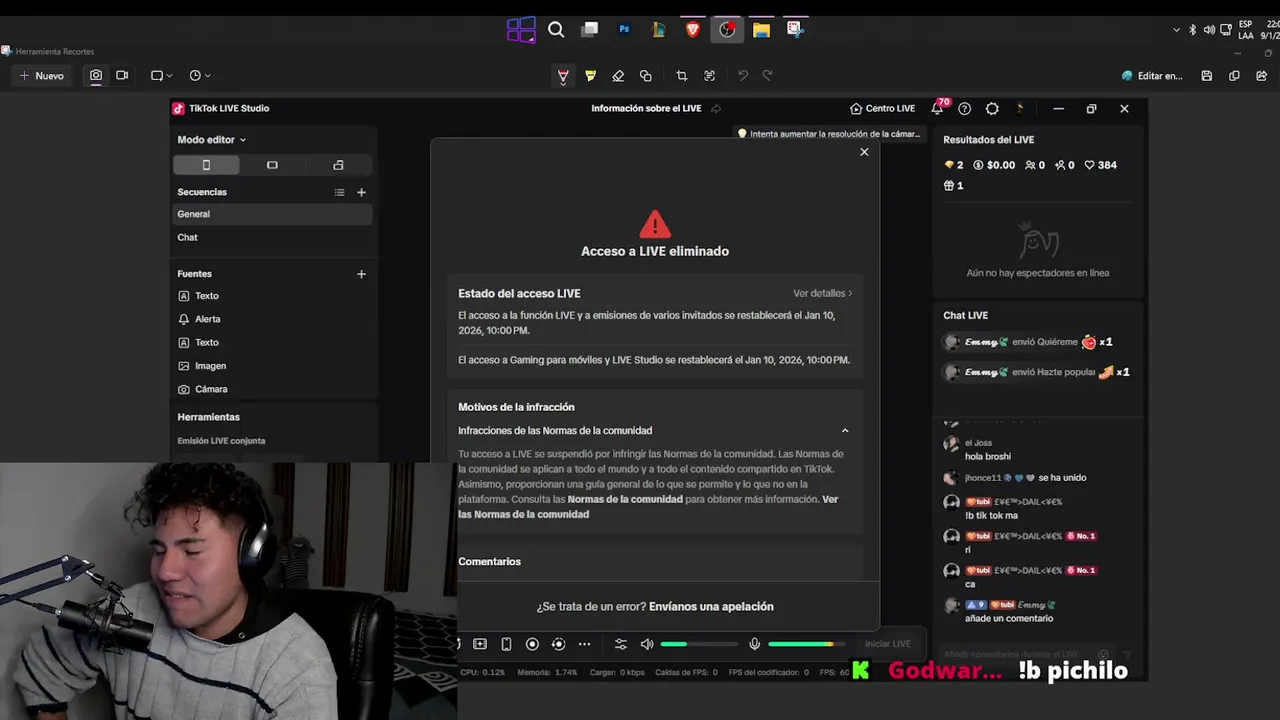The height and width of the screenshot is (720, 1280).
Task: Open File Explorer from the taskbar
Action: pyautogui.click(x=761, y=30)
